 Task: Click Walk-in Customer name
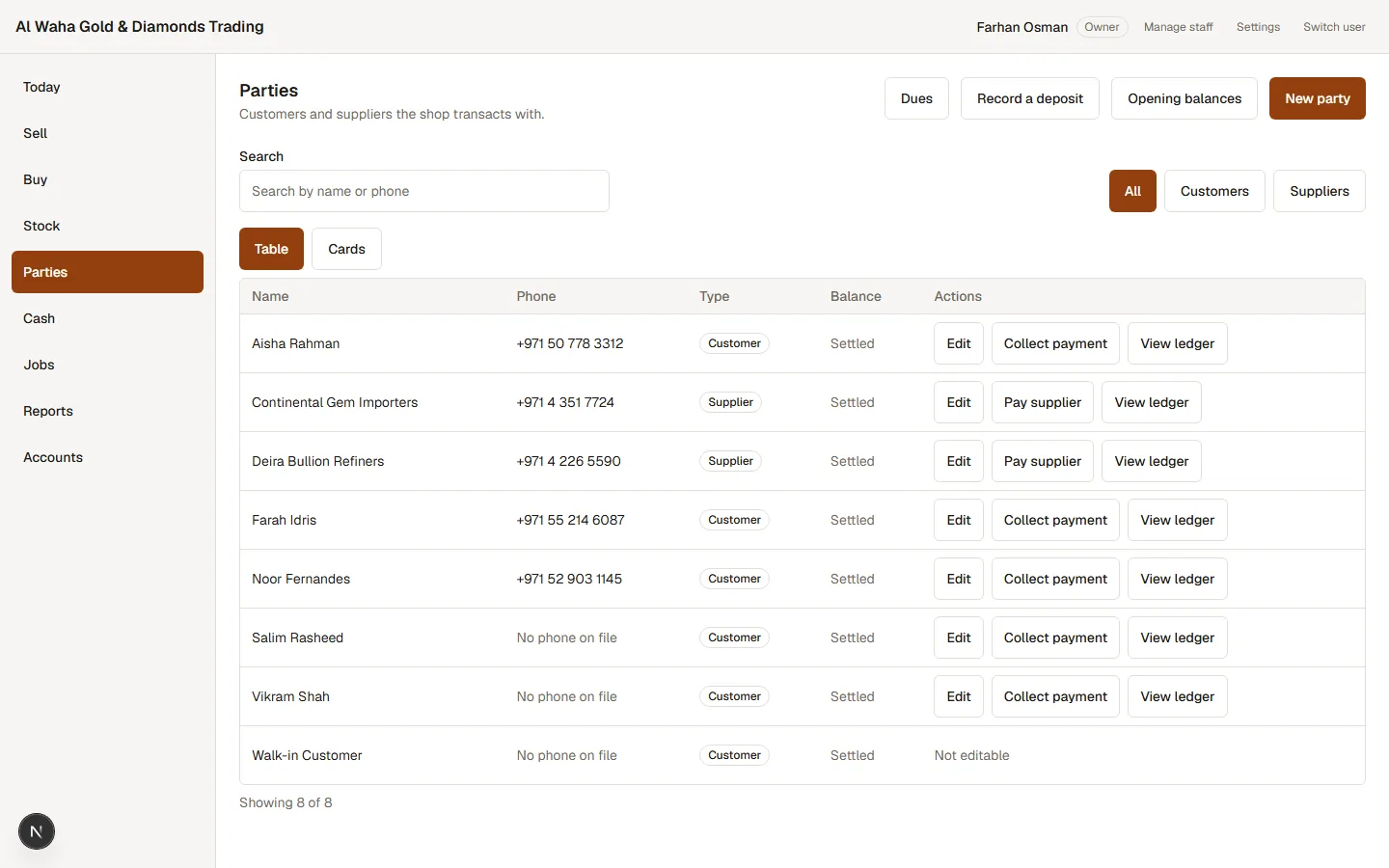pyautogui.click(x=307, y=755)
